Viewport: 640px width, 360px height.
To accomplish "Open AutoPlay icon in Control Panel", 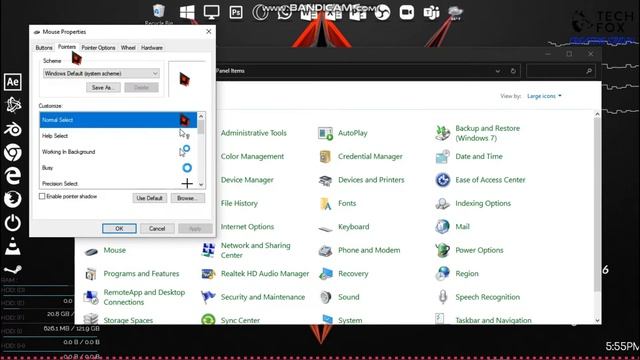I will (325, 133).
